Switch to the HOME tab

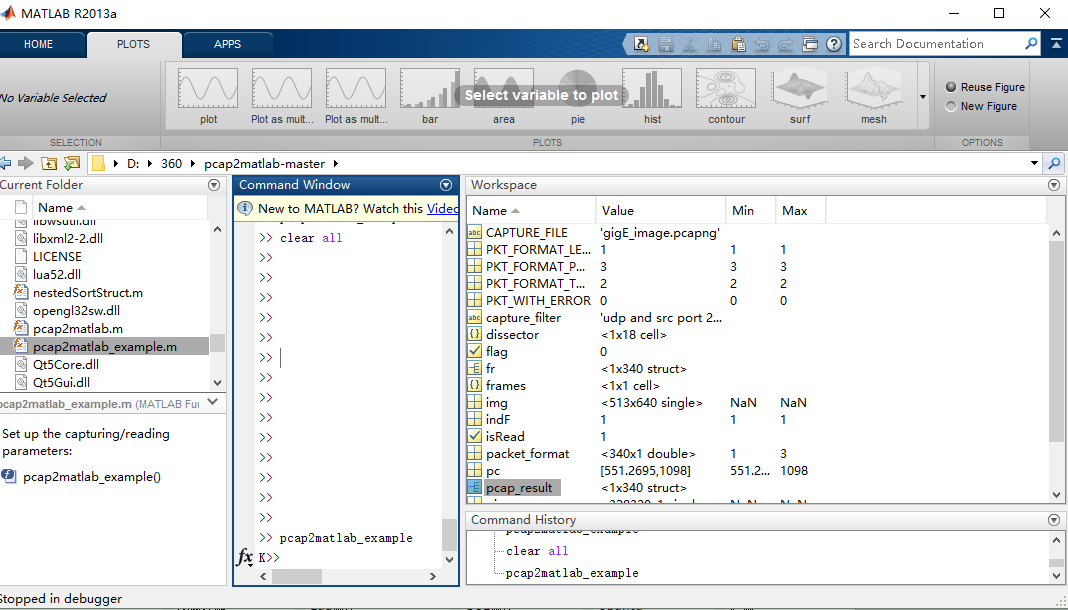tap(38, 44)
